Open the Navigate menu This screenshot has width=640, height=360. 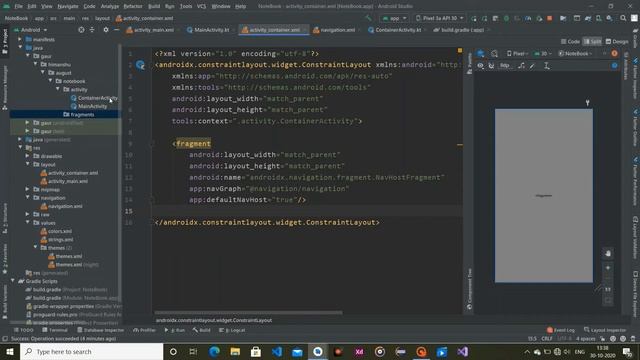[x=68, y=6]
